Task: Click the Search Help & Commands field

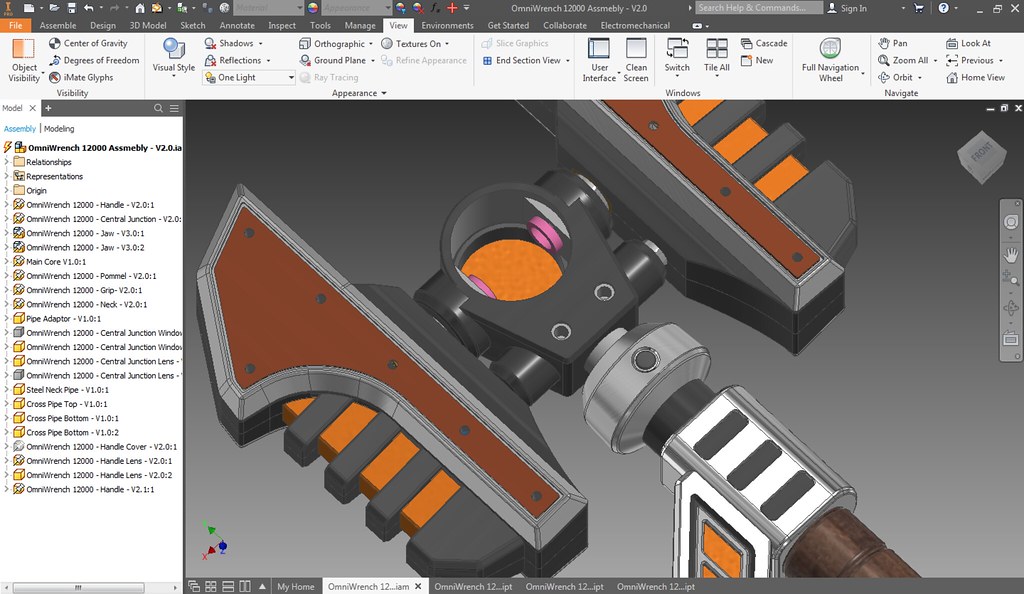Action: click(x=759, y=8)
